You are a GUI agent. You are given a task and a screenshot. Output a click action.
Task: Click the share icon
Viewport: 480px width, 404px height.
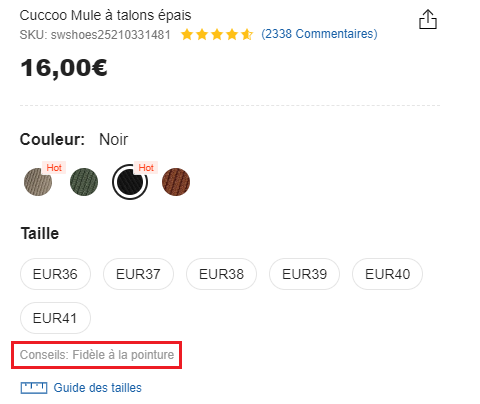(428, 19)
